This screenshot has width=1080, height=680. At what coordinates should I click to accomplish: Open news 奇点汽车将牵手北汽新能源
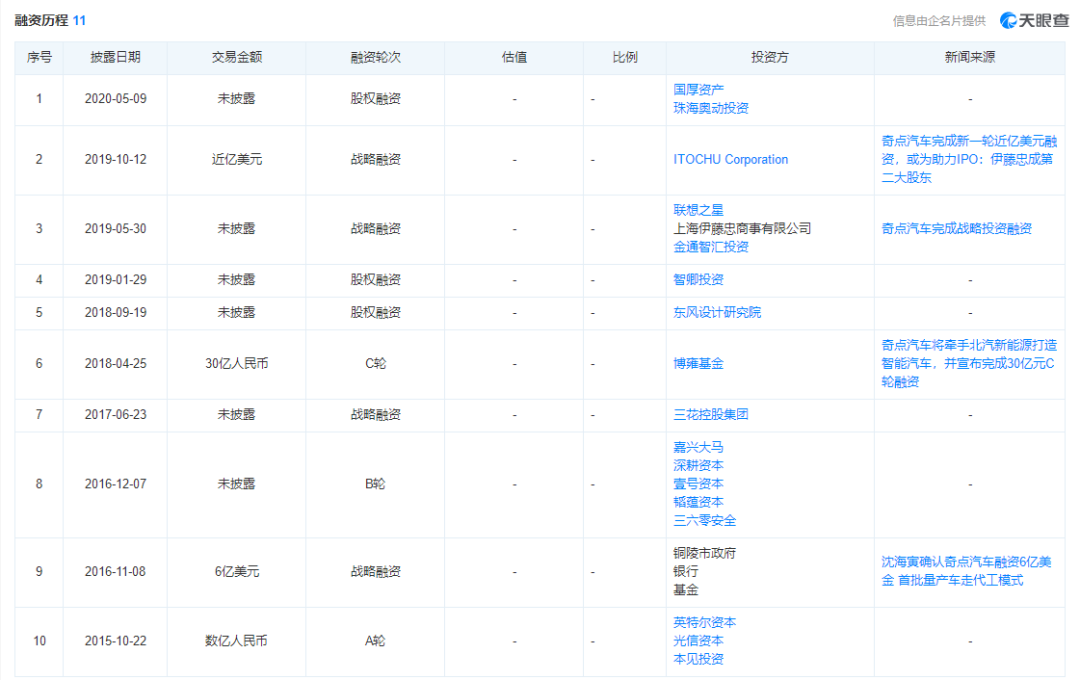coord(968,363)
